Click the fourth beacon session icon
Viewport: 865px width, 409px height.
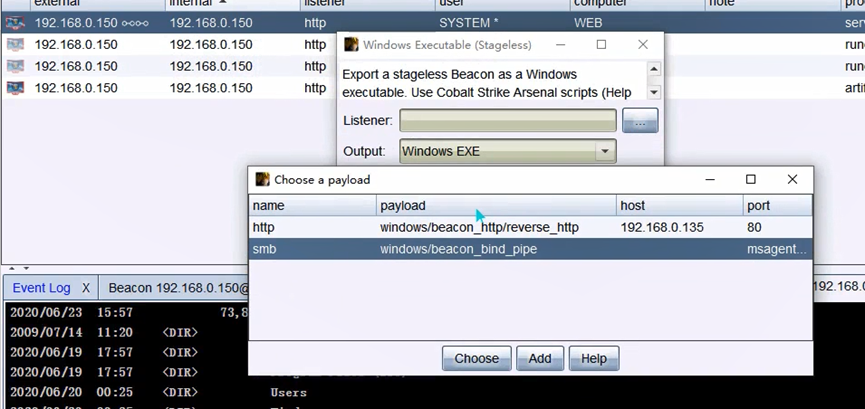[x=15, y=88]
